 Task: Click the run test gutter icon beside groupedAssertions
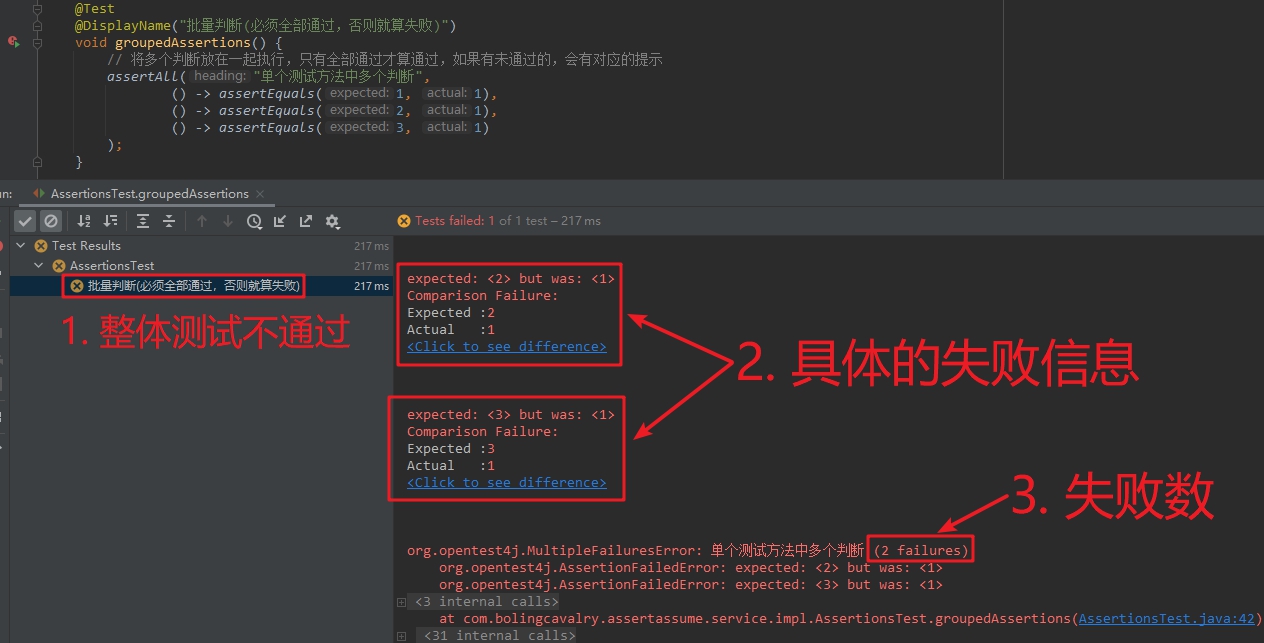click(x=13, y=42)
